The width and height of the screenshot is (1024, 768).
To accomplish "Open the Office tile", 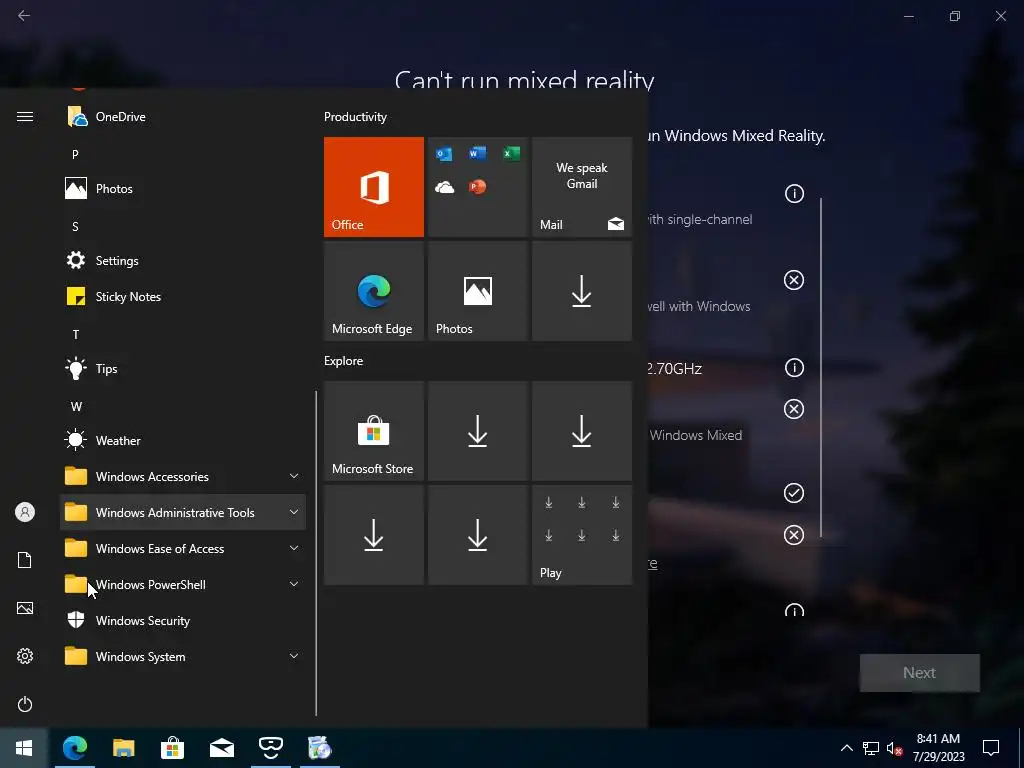I will [374, 187].
